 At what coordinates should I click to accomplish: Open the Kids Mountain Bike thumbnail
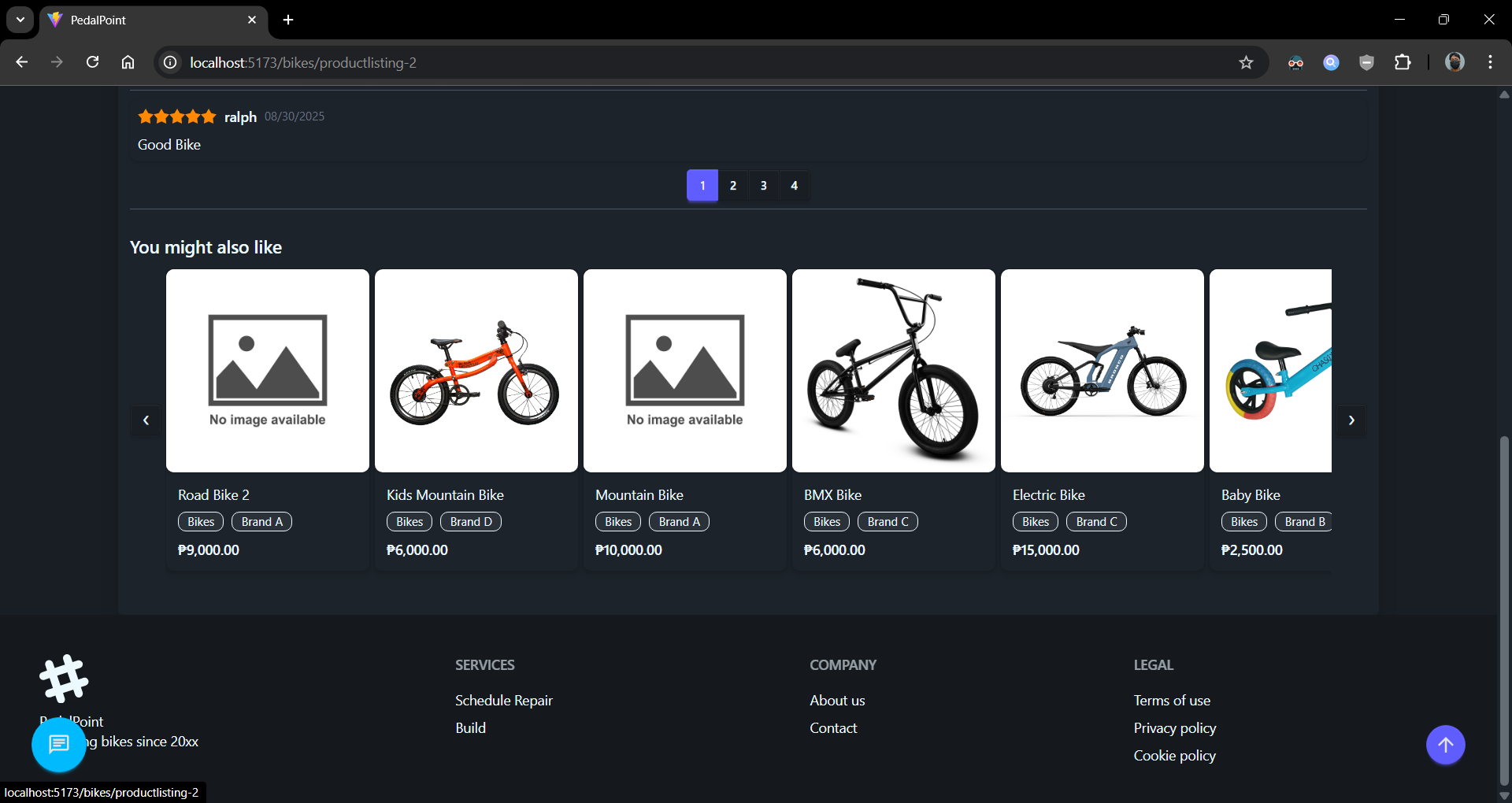click(476, 371)
